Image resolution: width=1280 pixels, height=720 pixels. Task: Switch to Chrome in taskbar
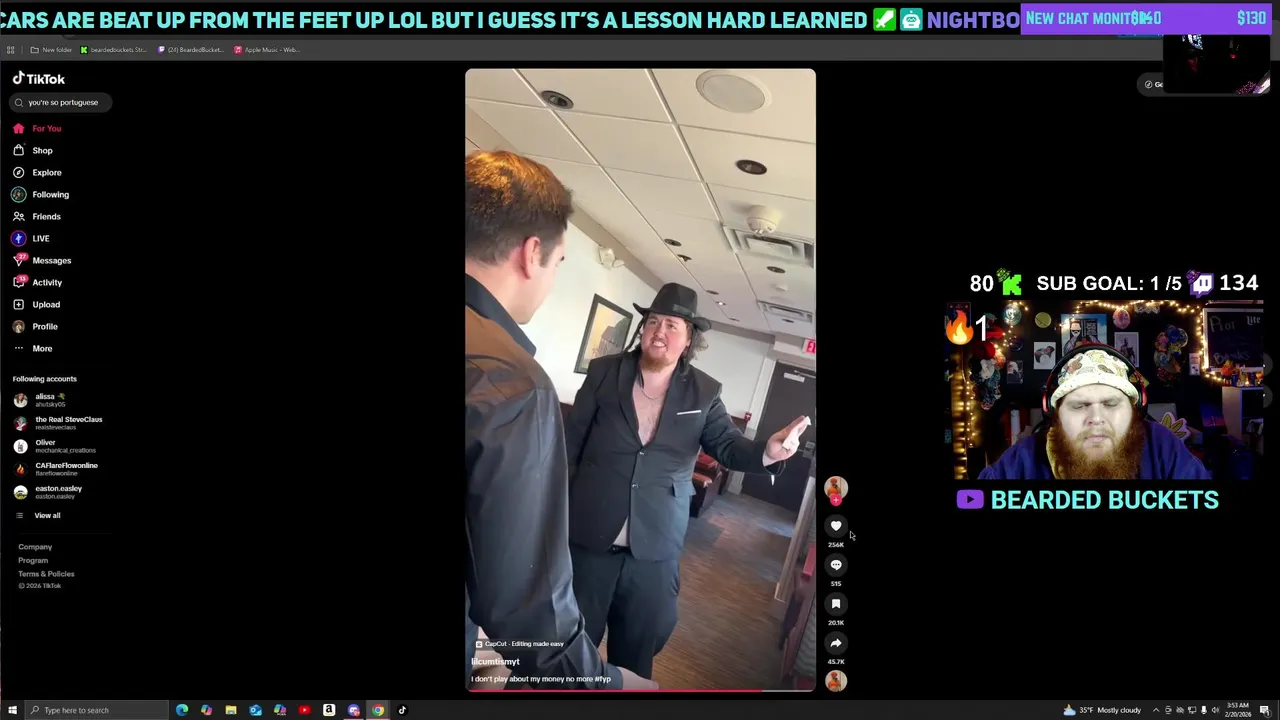(x=378, y=710)
